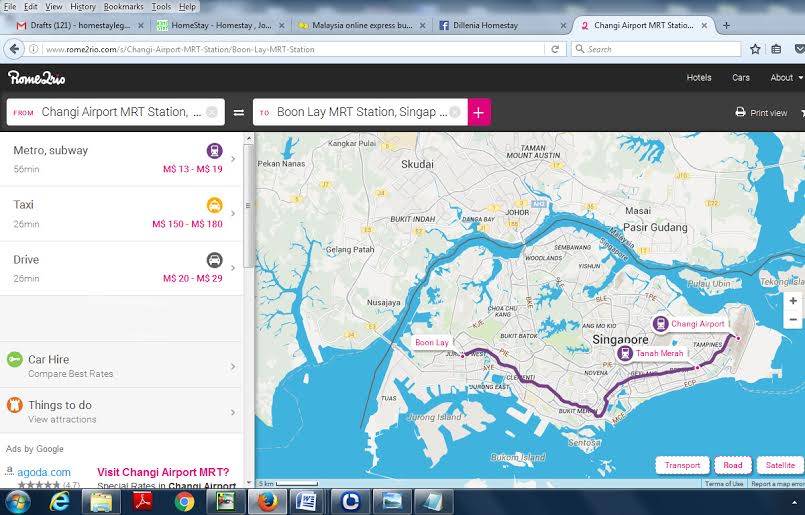Clear the To field text
The width and height of the screenshot is (805, 515).
(454, 112)
